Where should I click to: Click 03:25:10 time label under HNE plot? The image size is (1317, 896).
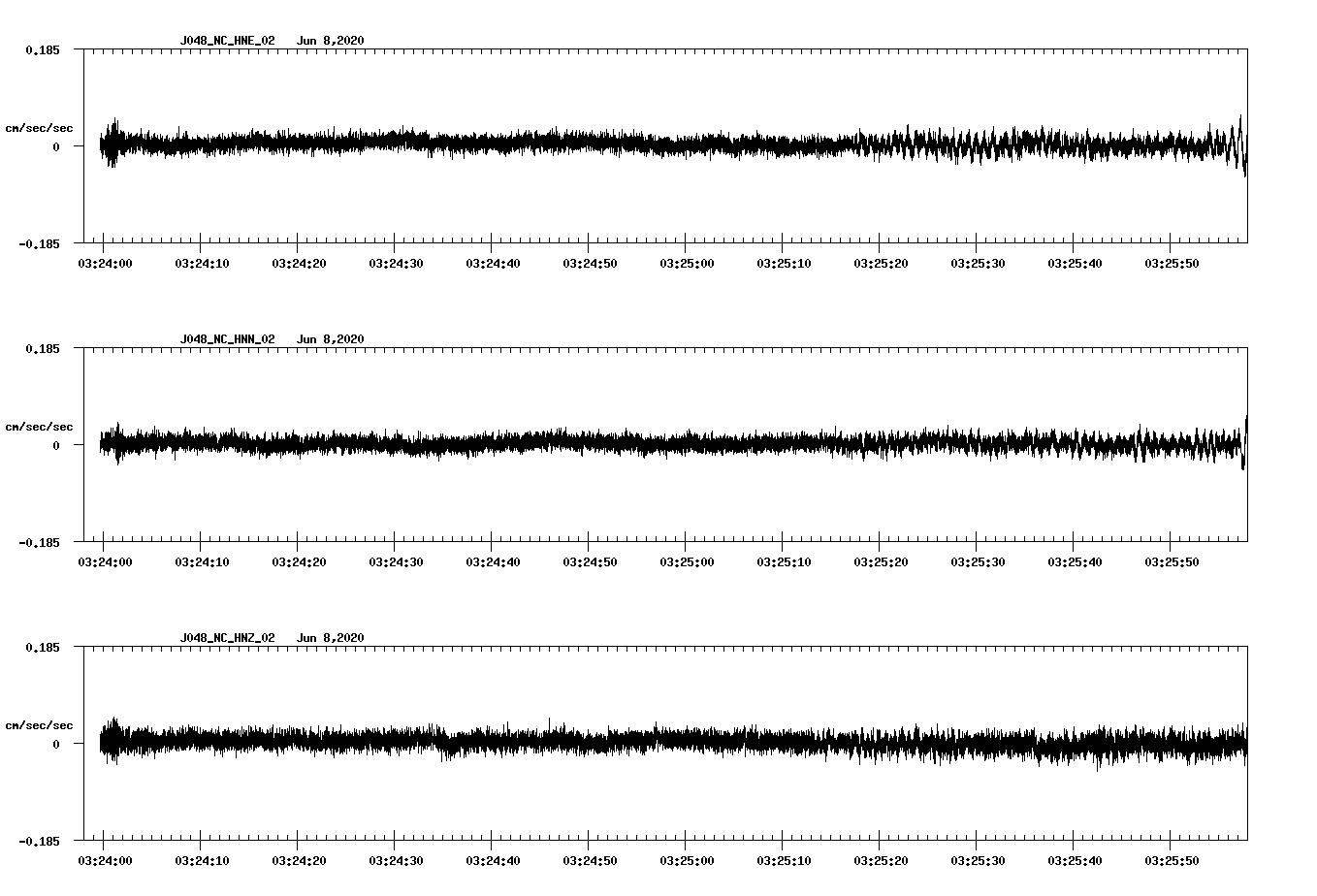[x=783, y=263]
